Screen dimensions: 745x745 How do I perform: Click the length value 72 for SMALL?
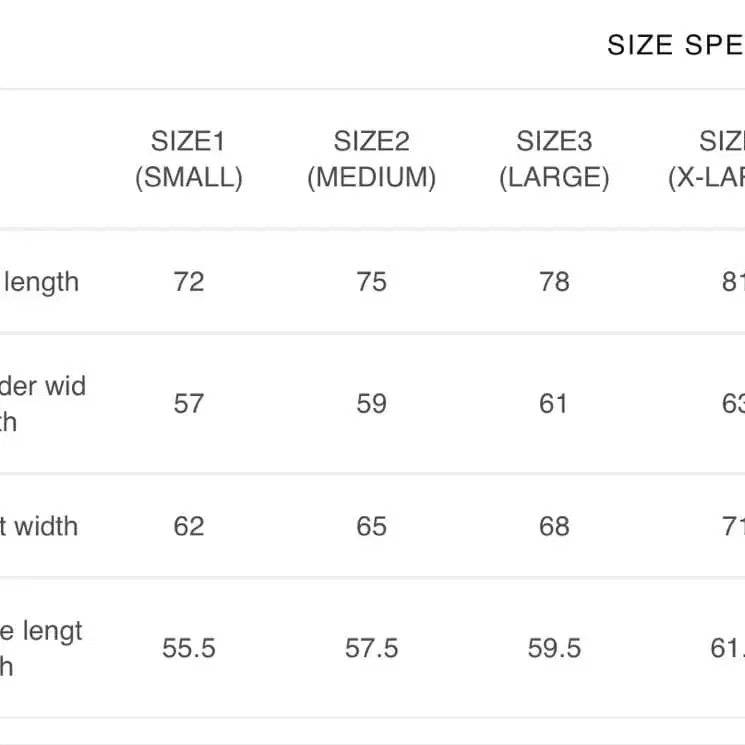pyautogui.click(x=189, y=282)
